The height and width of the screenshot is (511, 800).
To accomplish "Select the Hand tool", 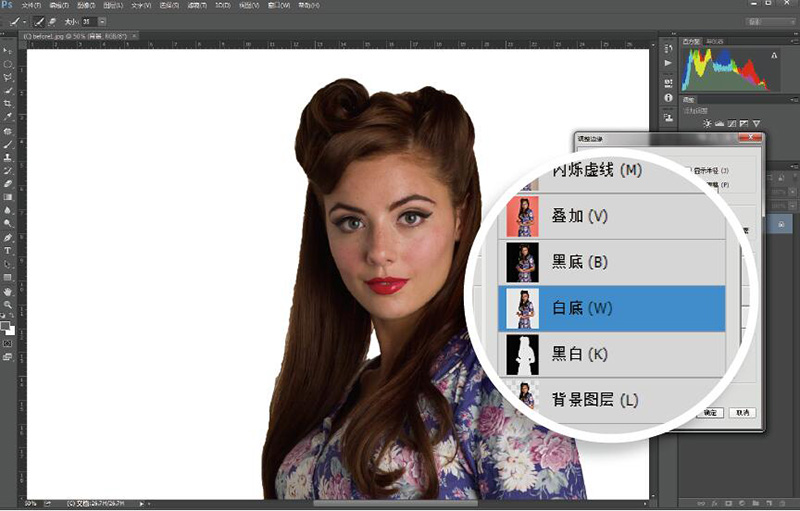I will point(7,290).
